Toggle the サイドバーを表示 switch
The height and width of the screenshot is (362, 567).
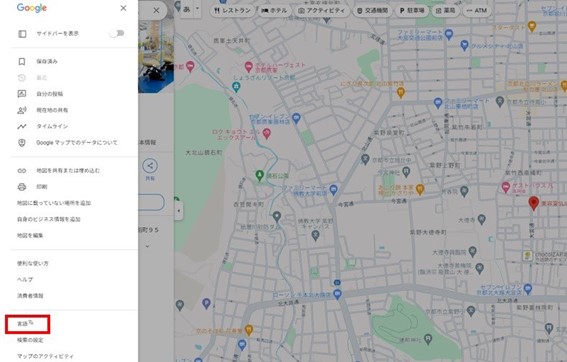(117, 33)
